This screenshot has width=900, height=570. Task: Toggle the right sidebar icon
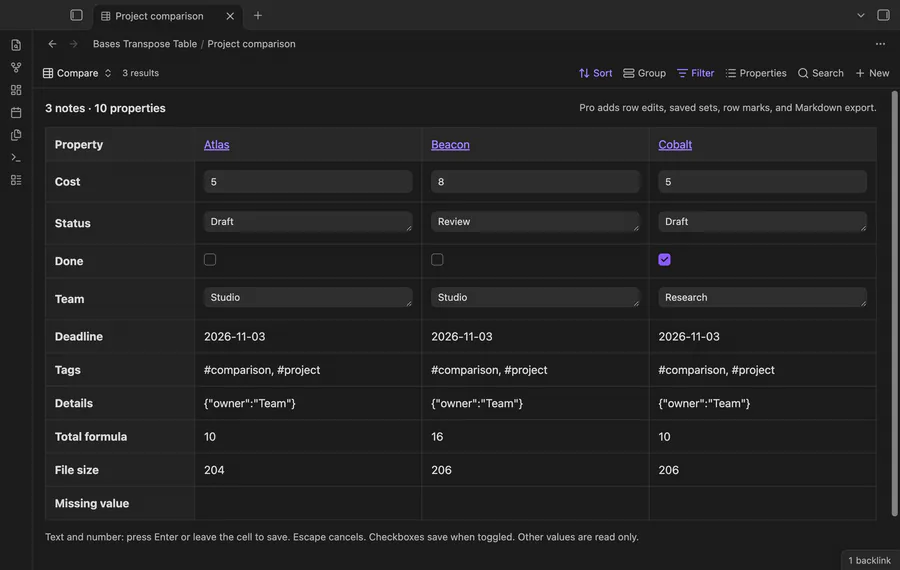(x=883, y=15)
